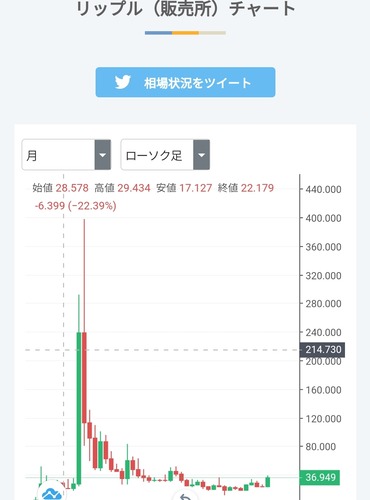Click the tall green candlestick body
Viewport: 370px width, 500px height.
click(79, 408)
